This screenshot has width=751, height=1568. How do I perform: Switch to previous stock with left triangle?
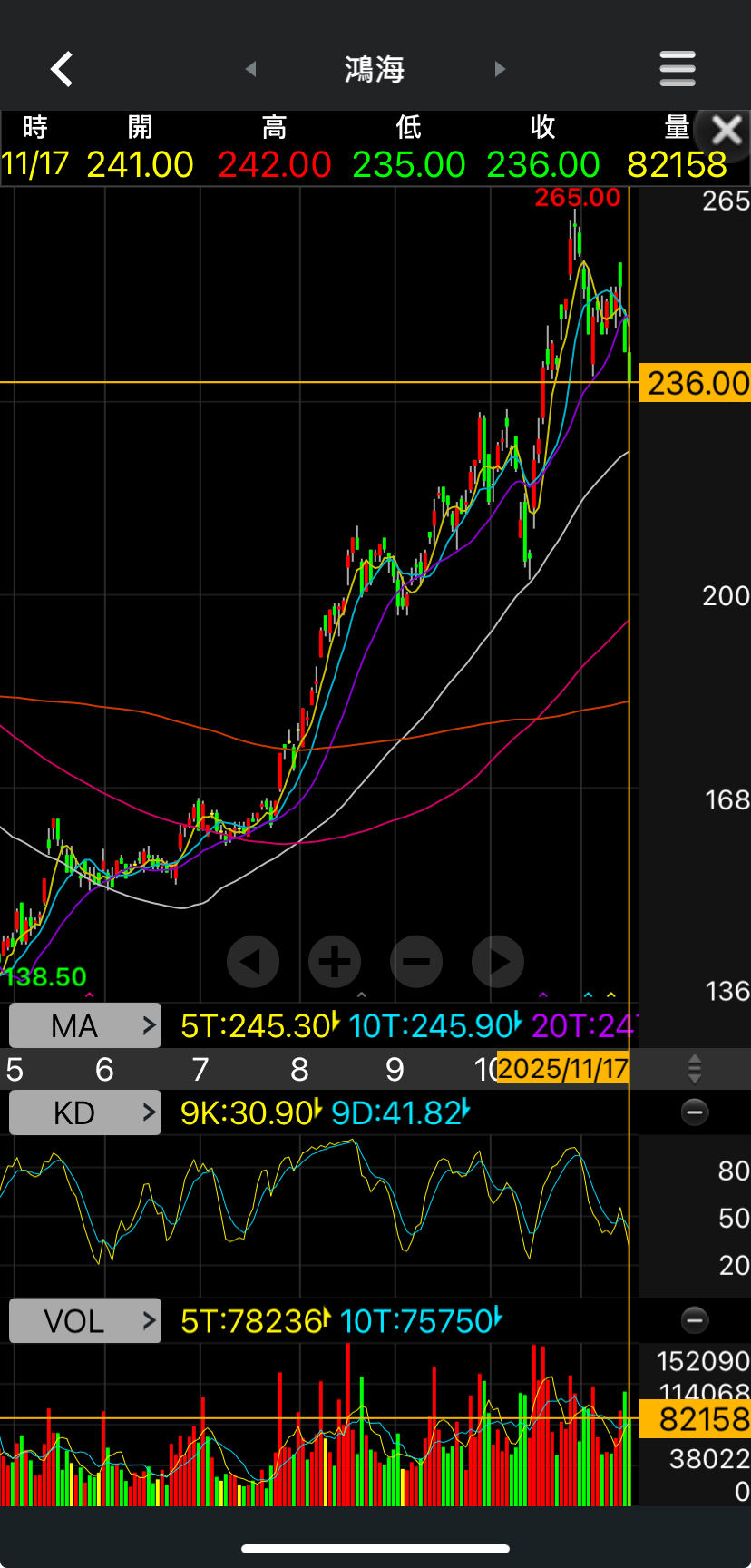(251, 69)
